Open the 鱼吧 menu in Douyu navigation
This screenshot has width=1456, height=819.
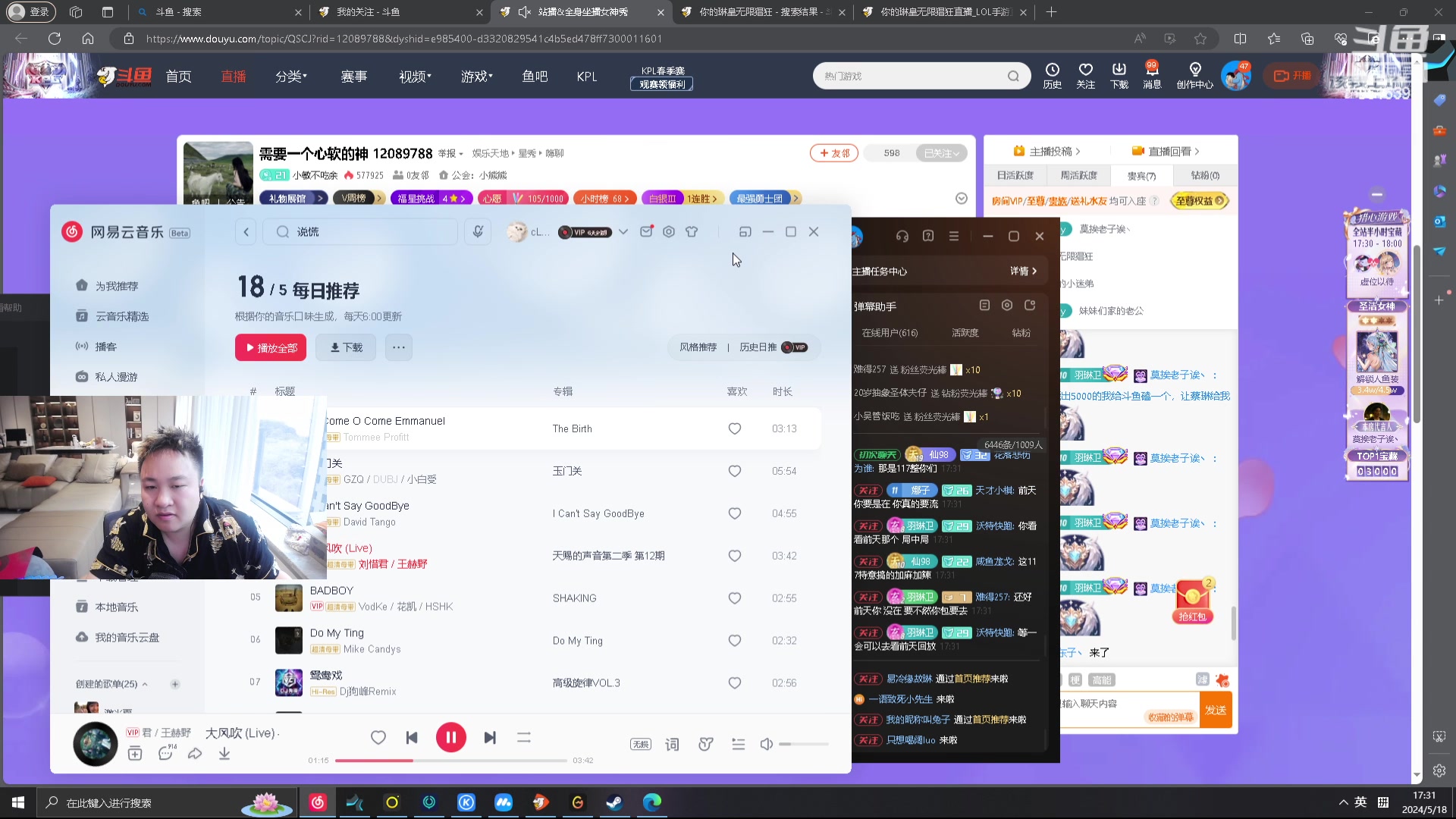(x=535, y=76)
